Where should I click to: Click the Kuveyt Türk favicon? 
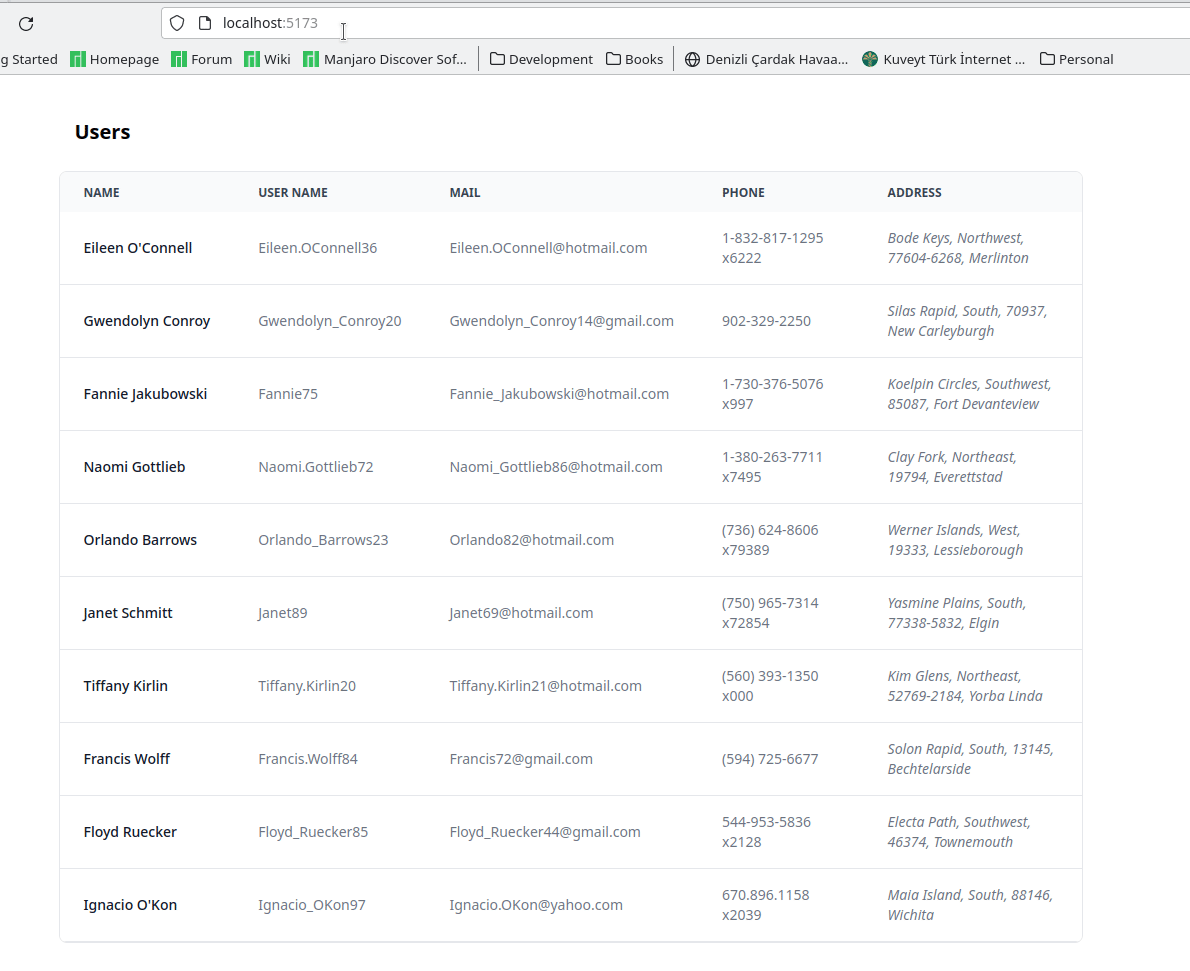pyautogui.click(x=868, y=59)
